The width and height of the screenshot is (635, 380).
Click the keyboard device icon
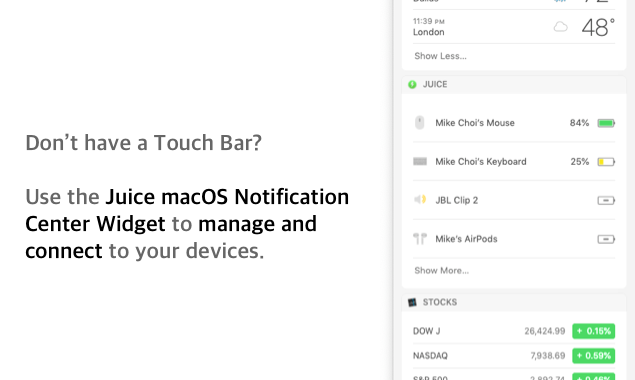(420, 162)
